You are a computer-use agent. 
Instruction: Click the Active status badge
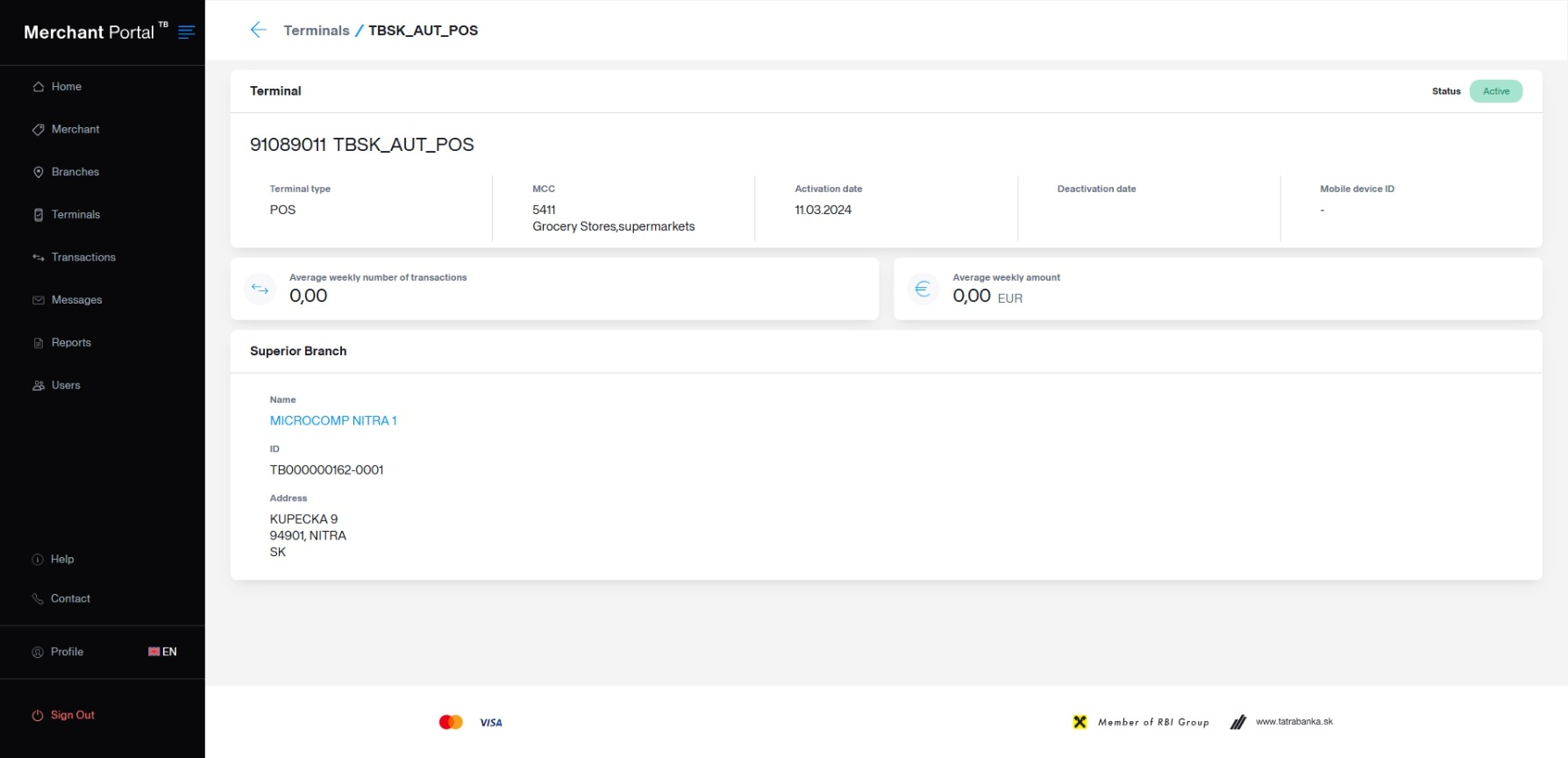pos(1495,91)
